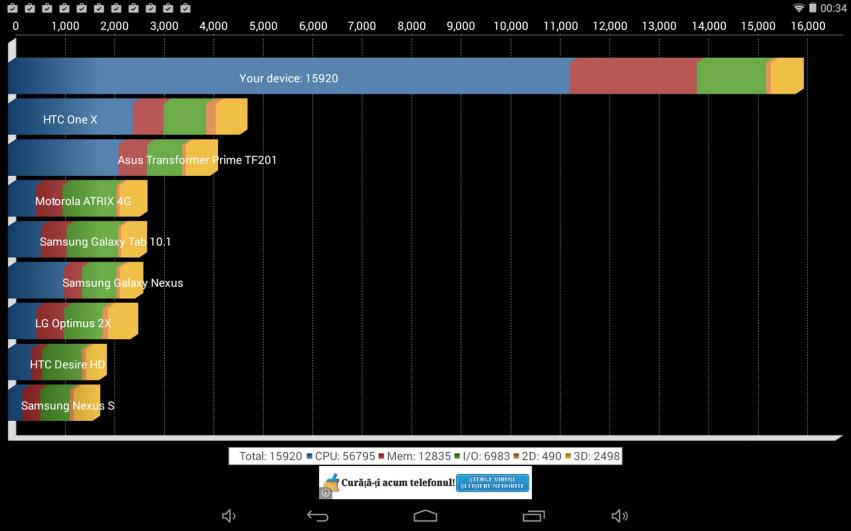Tap the orange 2D legend swatch

click(x=516, y=456)
